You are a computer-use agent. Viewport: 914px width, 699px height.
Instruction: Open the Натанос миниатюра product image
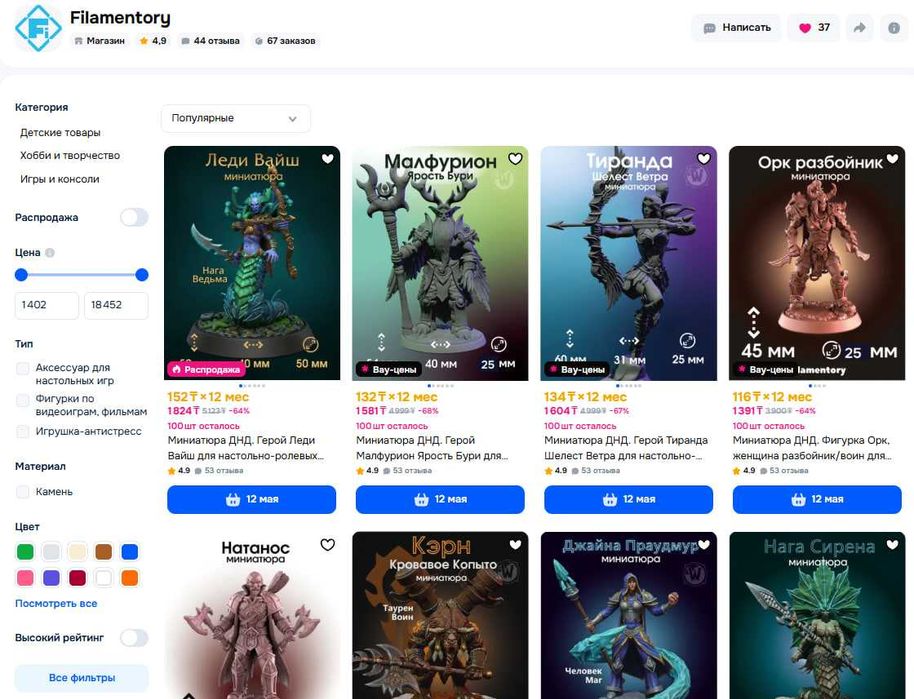coord(252,615)
